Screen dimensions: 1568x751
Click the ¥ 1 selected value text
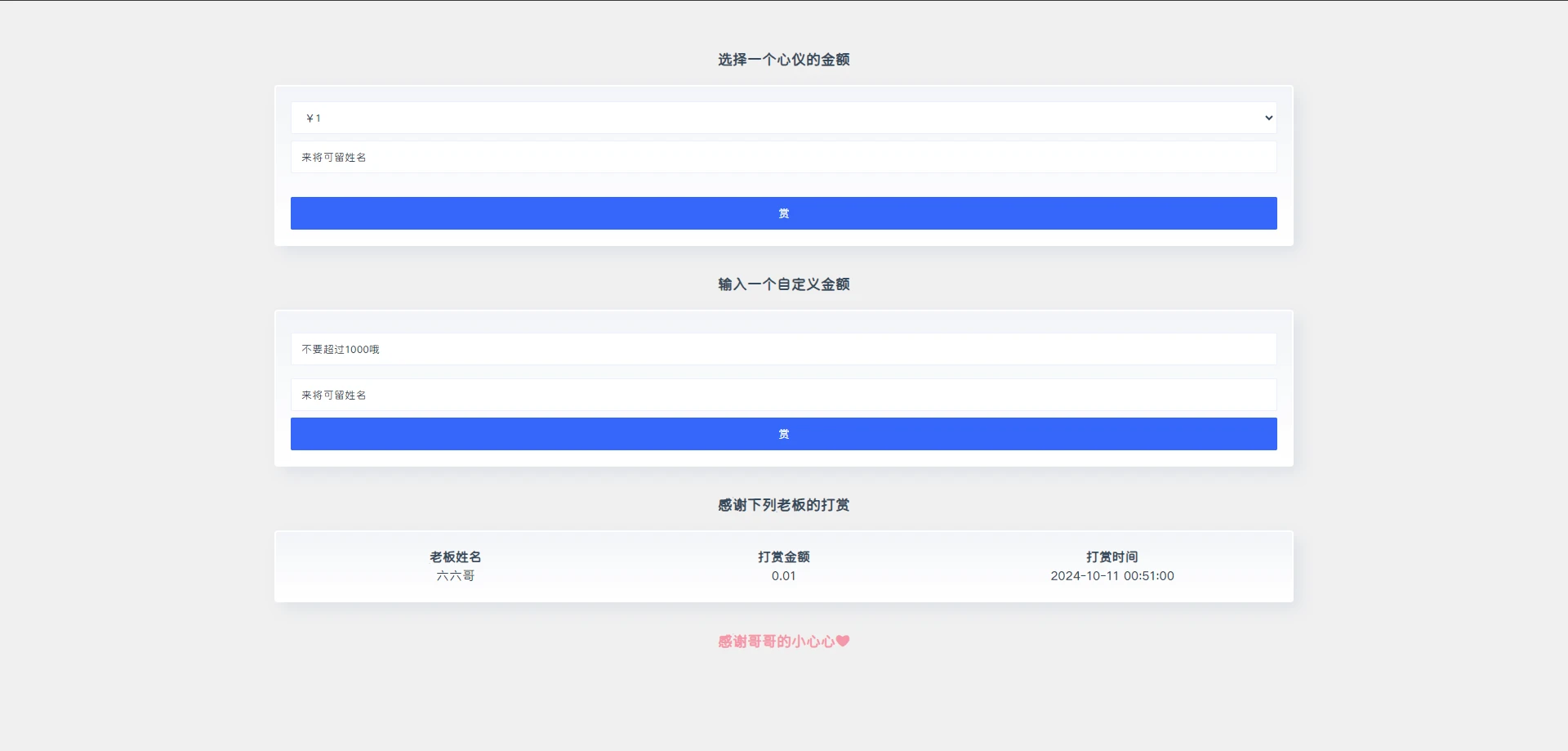[x=314, y=118]
